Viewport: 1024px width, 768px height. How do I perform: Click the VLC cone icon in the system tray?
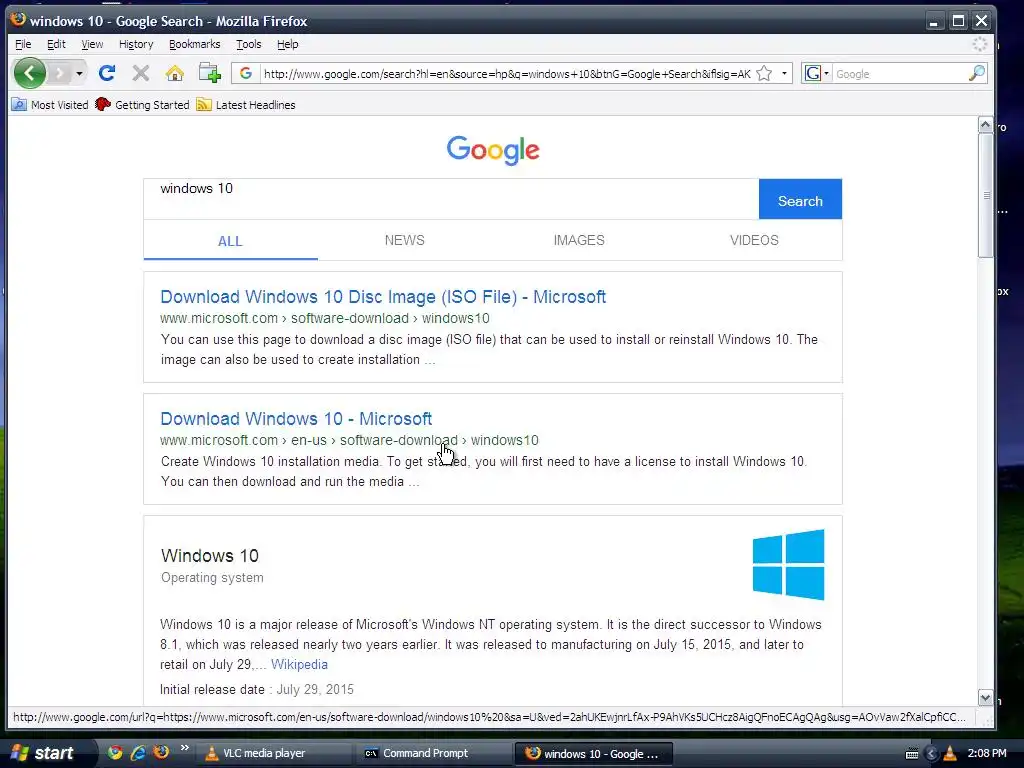coord(950,754)
